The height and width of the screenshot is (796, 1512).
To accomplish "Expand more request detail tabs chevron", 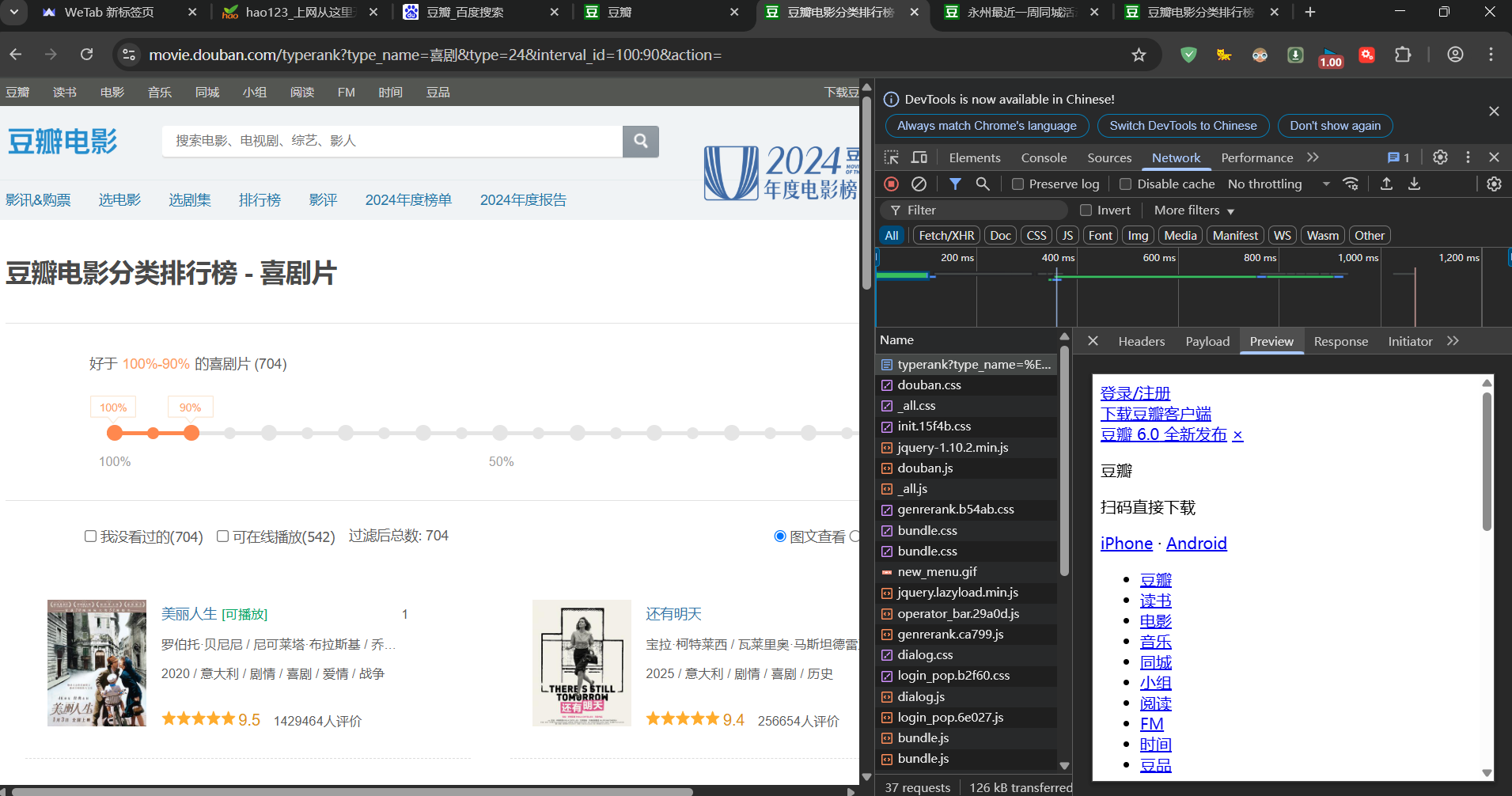I will coord(1453,341).
